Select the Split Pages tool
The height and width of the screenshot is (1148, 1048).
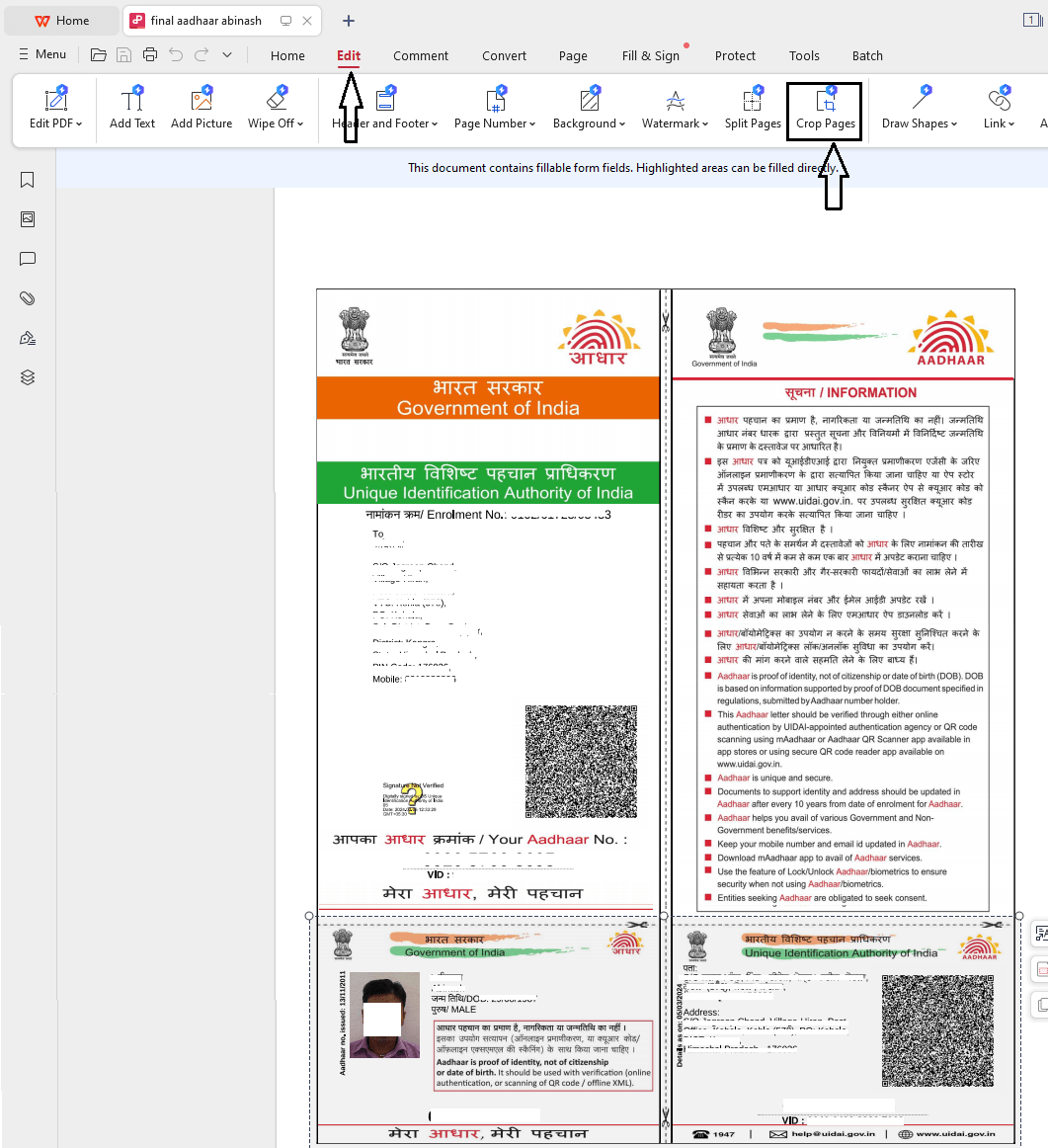tap(753, 109)
